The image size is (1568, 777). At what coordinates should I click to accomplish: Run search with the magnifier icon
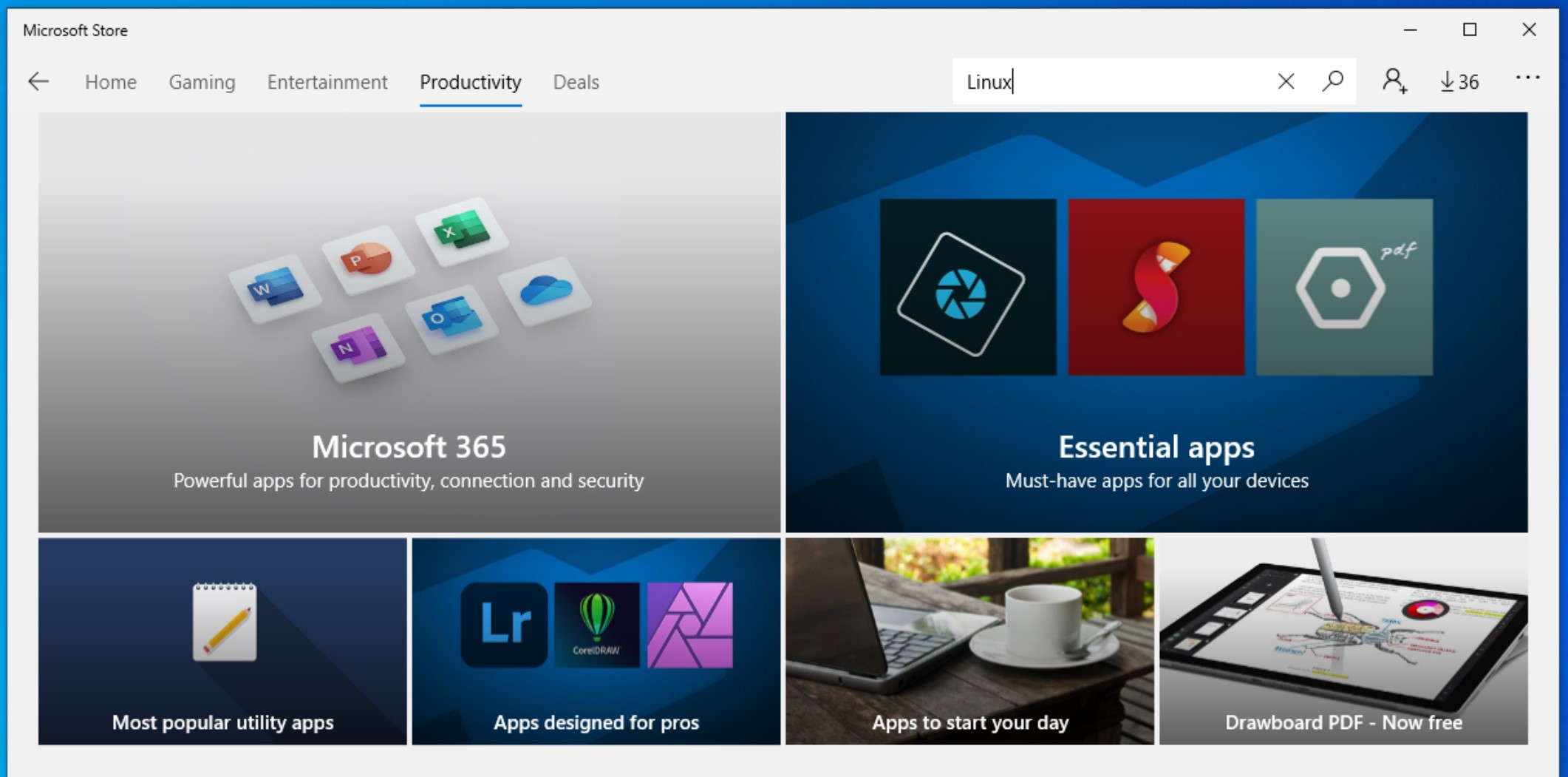[1332, 81]
